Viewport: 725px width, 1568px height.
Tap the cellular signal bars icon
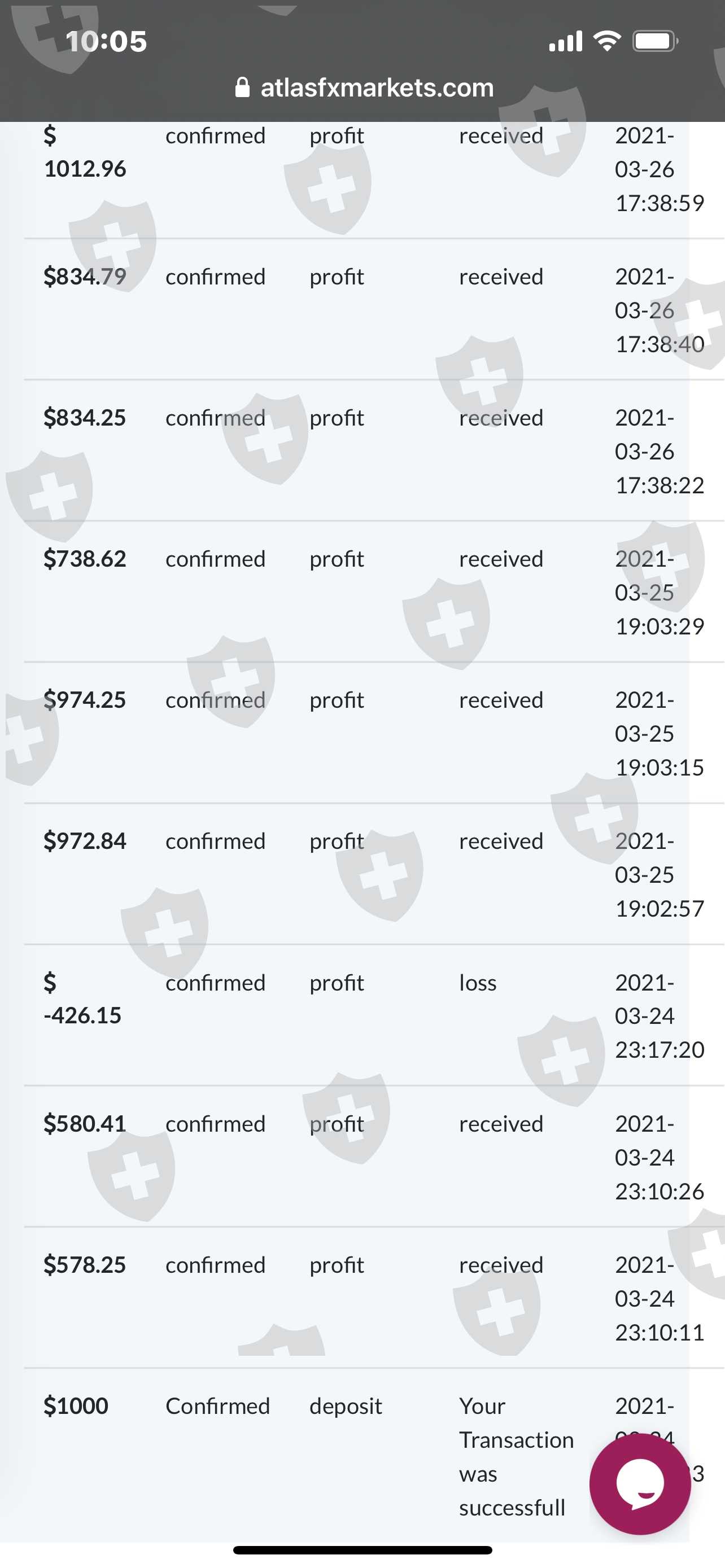(x=566, y=41)
